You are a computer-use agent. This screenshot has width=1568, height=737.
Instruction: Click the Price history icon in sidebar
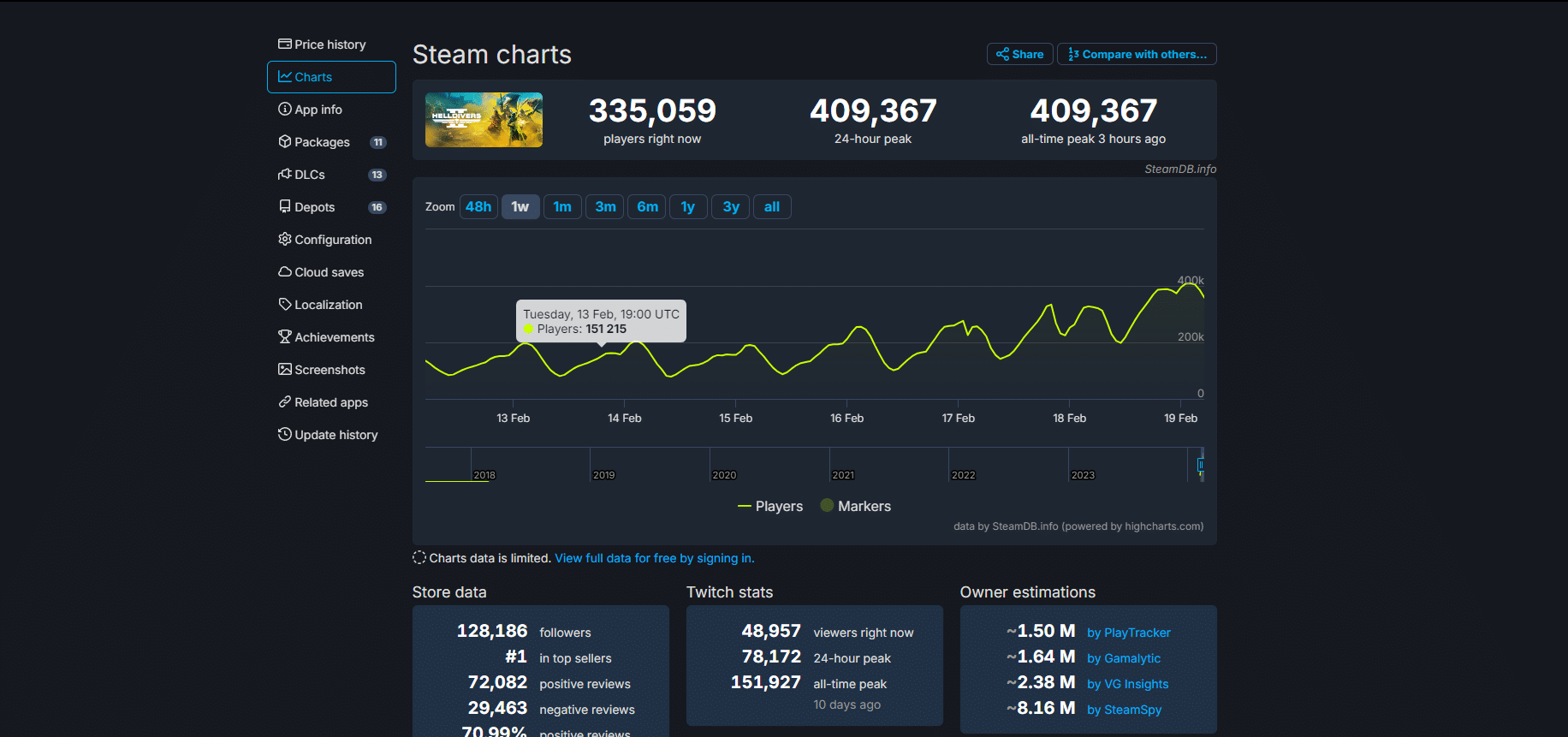(284, 44)
